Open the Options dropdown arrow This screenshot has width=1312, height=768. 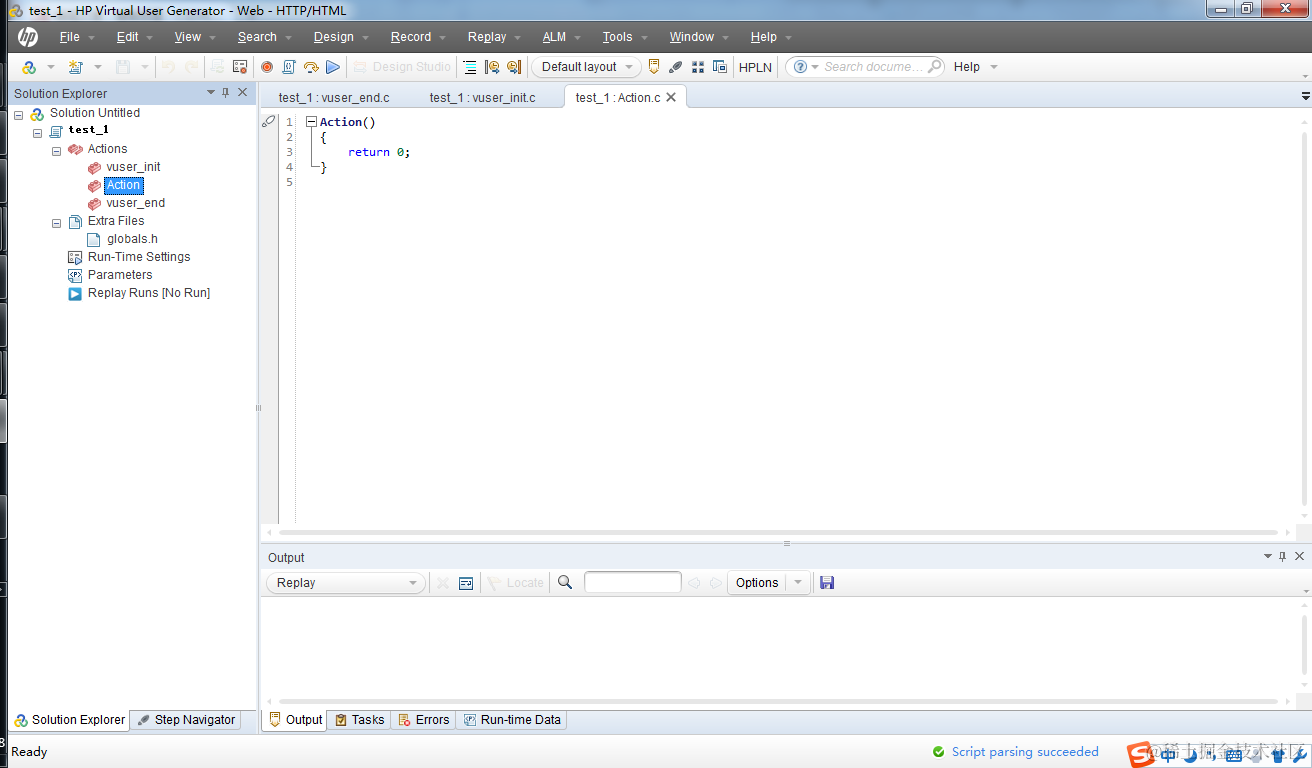pyautogui.click(x=798, y=583)
